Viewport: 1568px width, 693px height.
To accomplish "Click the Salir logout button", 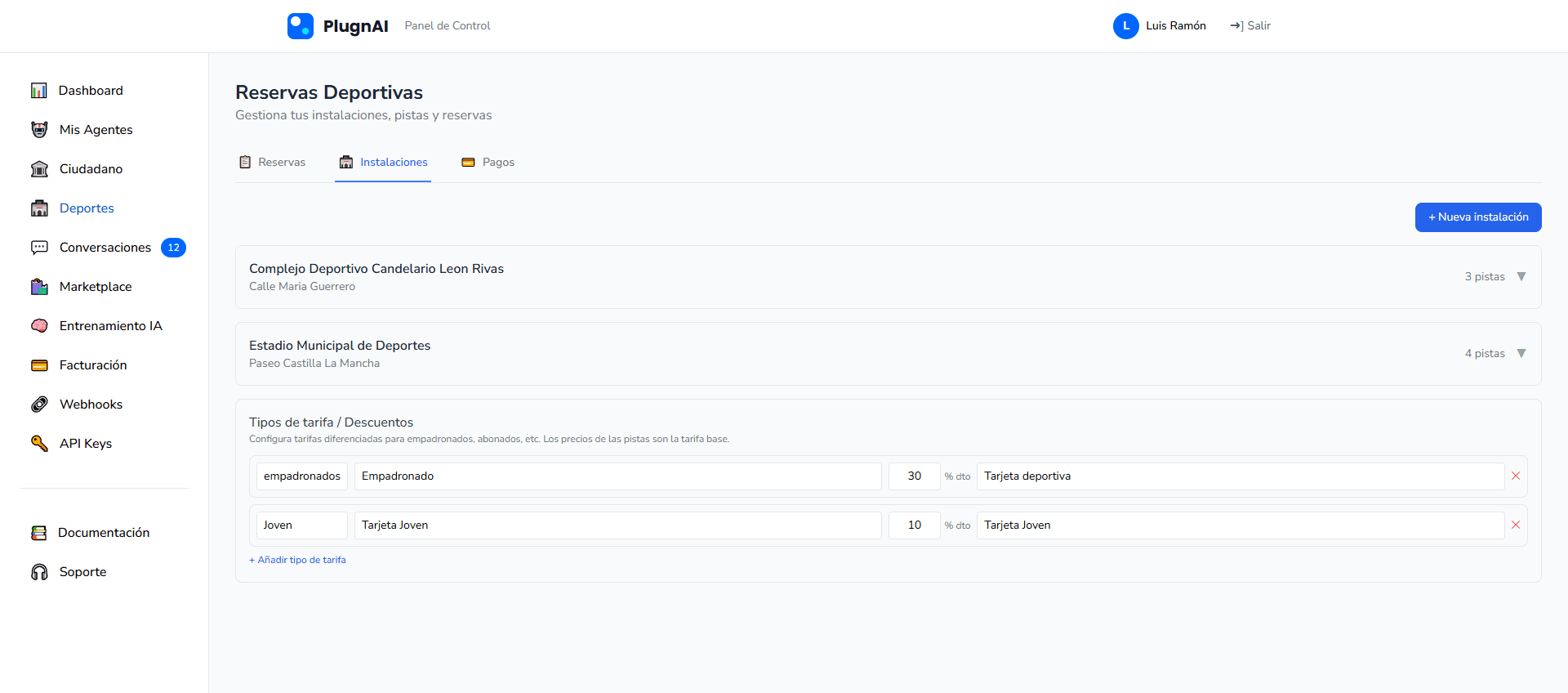I will pyautogui.click(x=1250, y=26).
